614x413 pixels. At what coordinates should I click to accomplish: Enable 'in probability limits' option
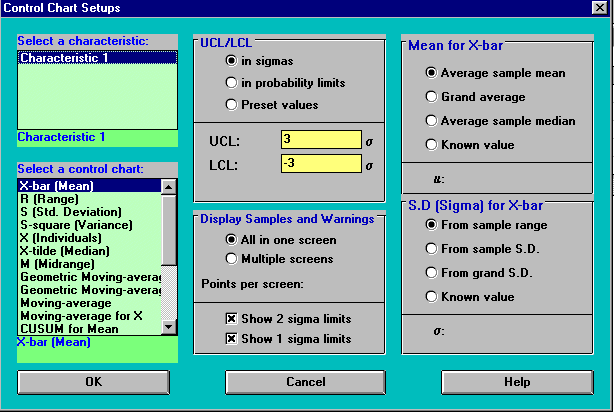pyautogui.click(x=232, y=82)
